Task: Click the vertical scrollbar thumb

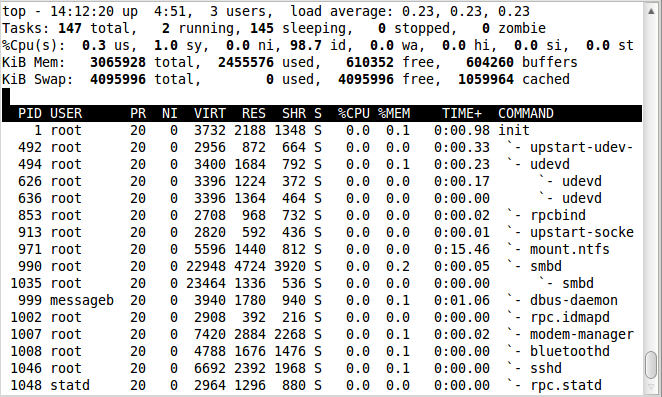Action: [x=651, y=365]
